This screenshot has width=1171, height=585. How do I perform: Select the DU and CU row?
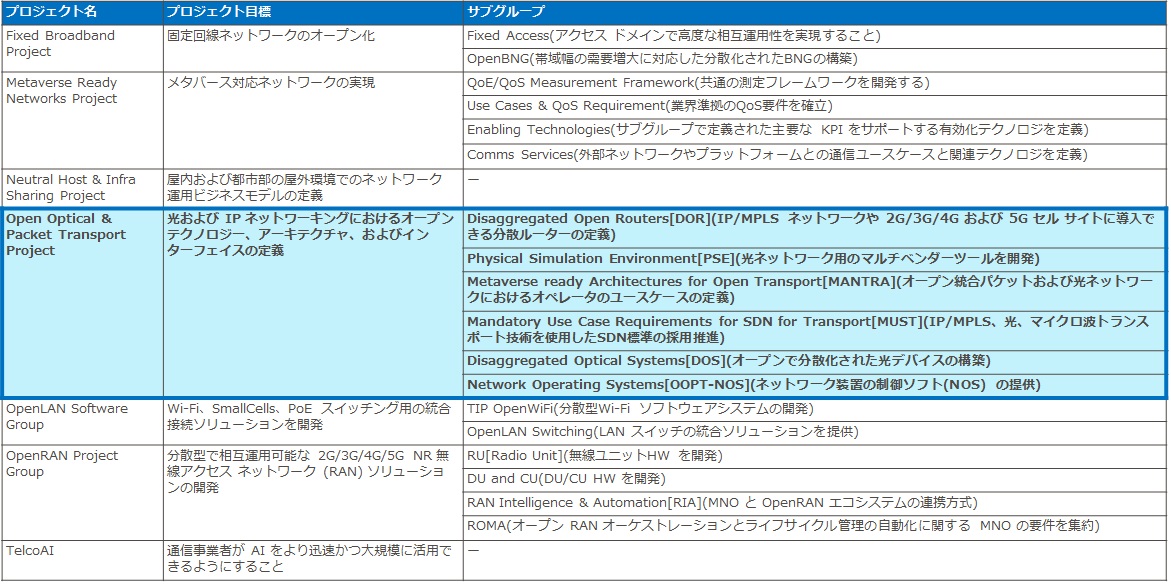tap(816, 479)
